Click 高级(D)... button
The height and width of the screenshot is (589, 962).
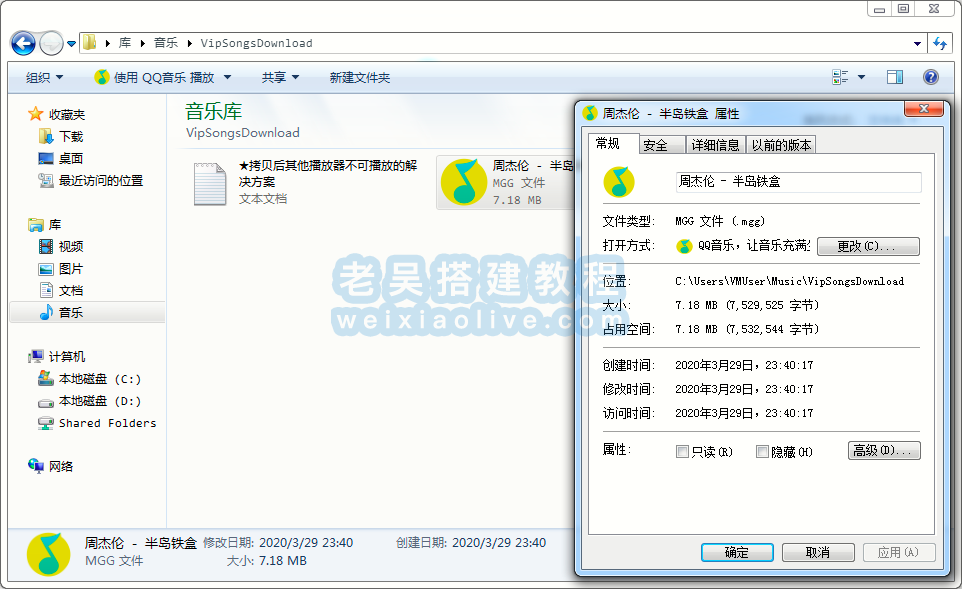pos(884,450)
